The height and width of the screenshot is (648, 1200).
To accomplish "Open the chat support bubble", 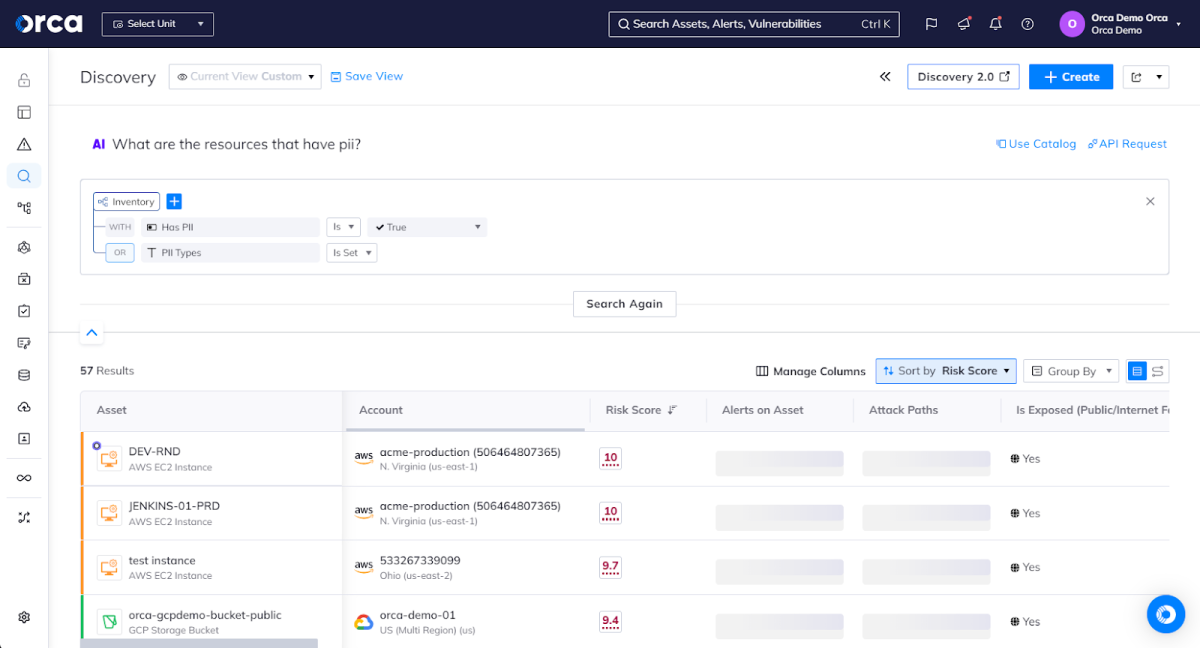I will pos(1165,613).
